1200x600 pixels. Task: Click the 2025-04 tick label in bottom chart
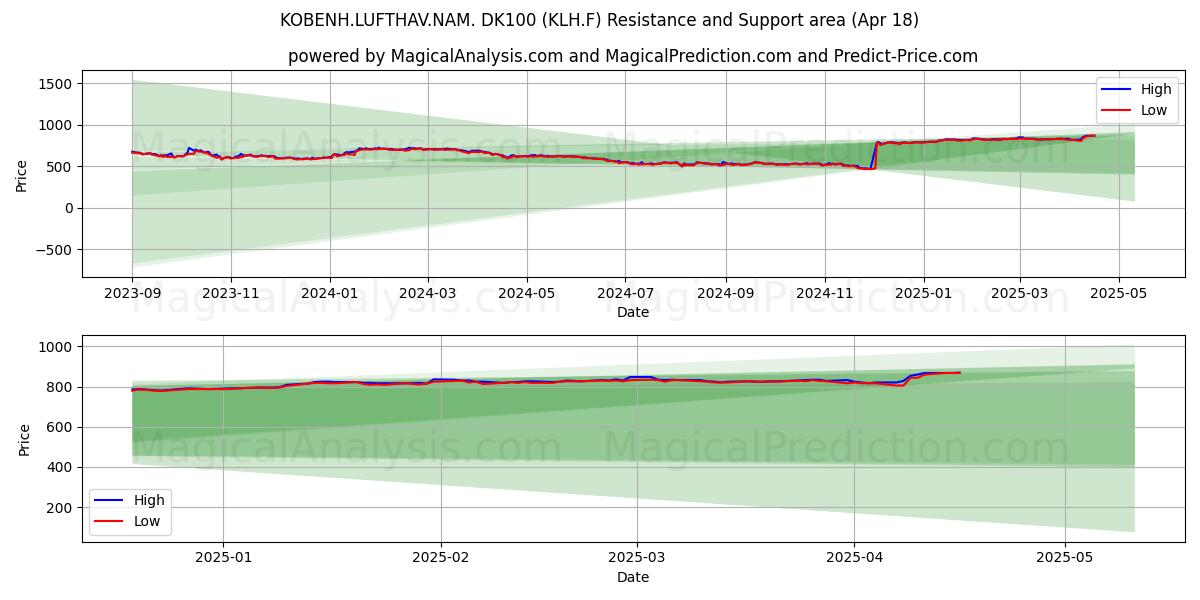(x=854, y=559)
